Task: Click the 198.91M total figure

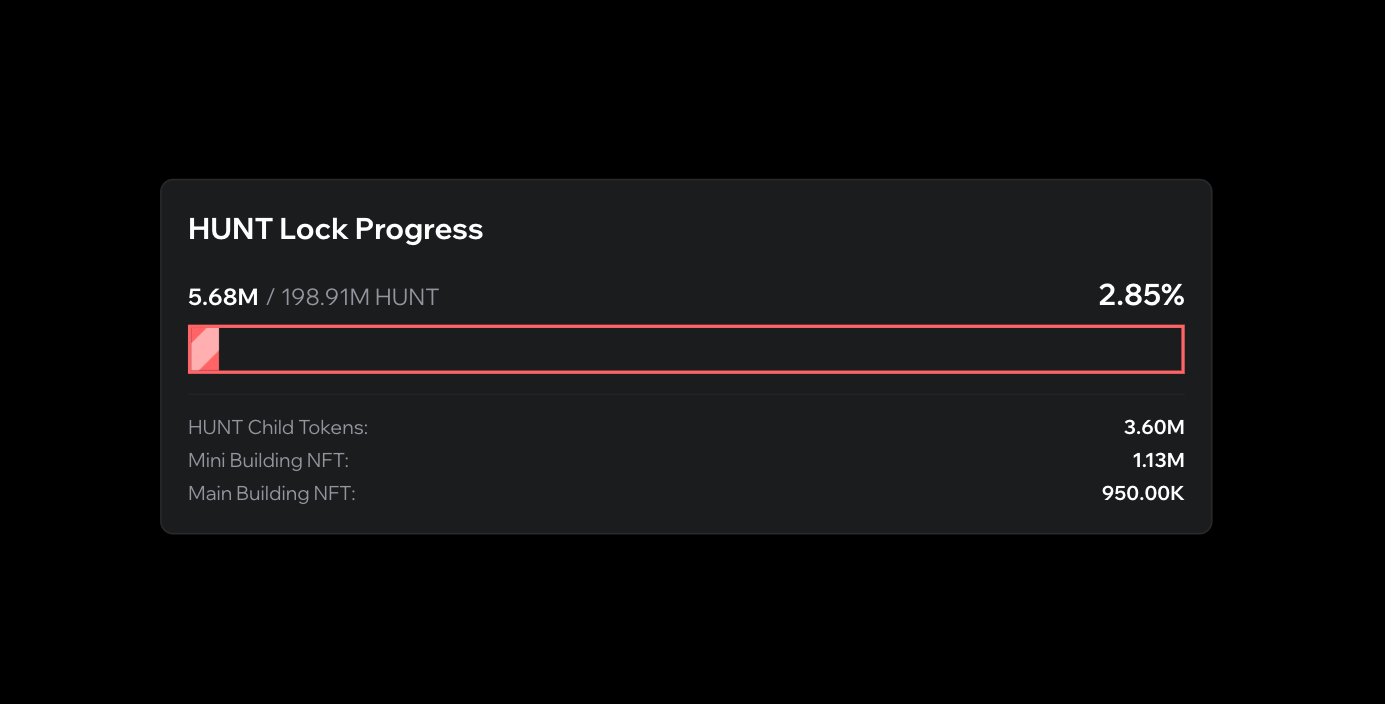Action: [x=325, y=297]
